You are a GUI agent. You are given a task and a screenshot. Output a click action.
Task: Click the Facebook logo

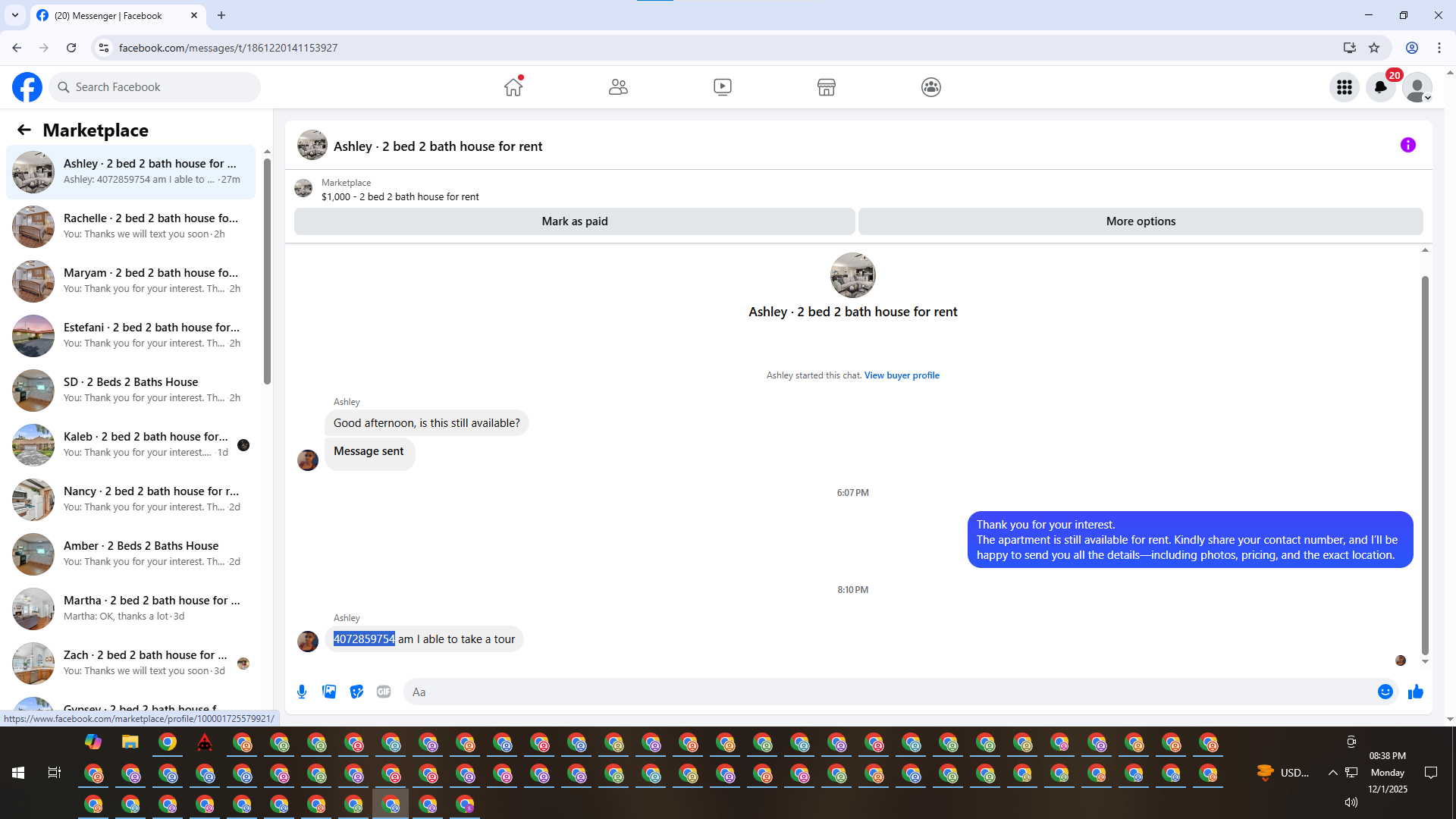point(27,87)
